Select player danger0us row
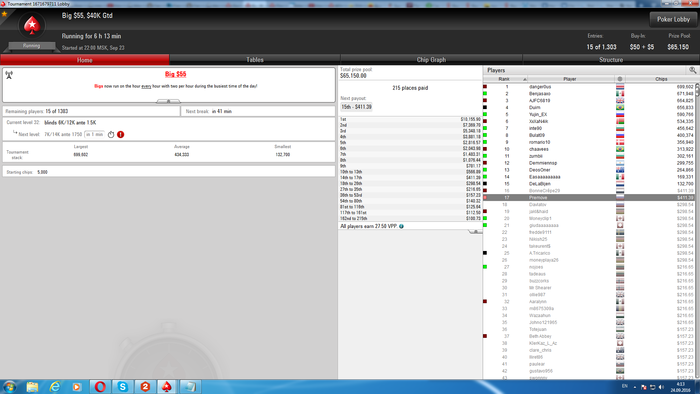The image size is (700, 394). pyautogui.click(x=589, y=87)
